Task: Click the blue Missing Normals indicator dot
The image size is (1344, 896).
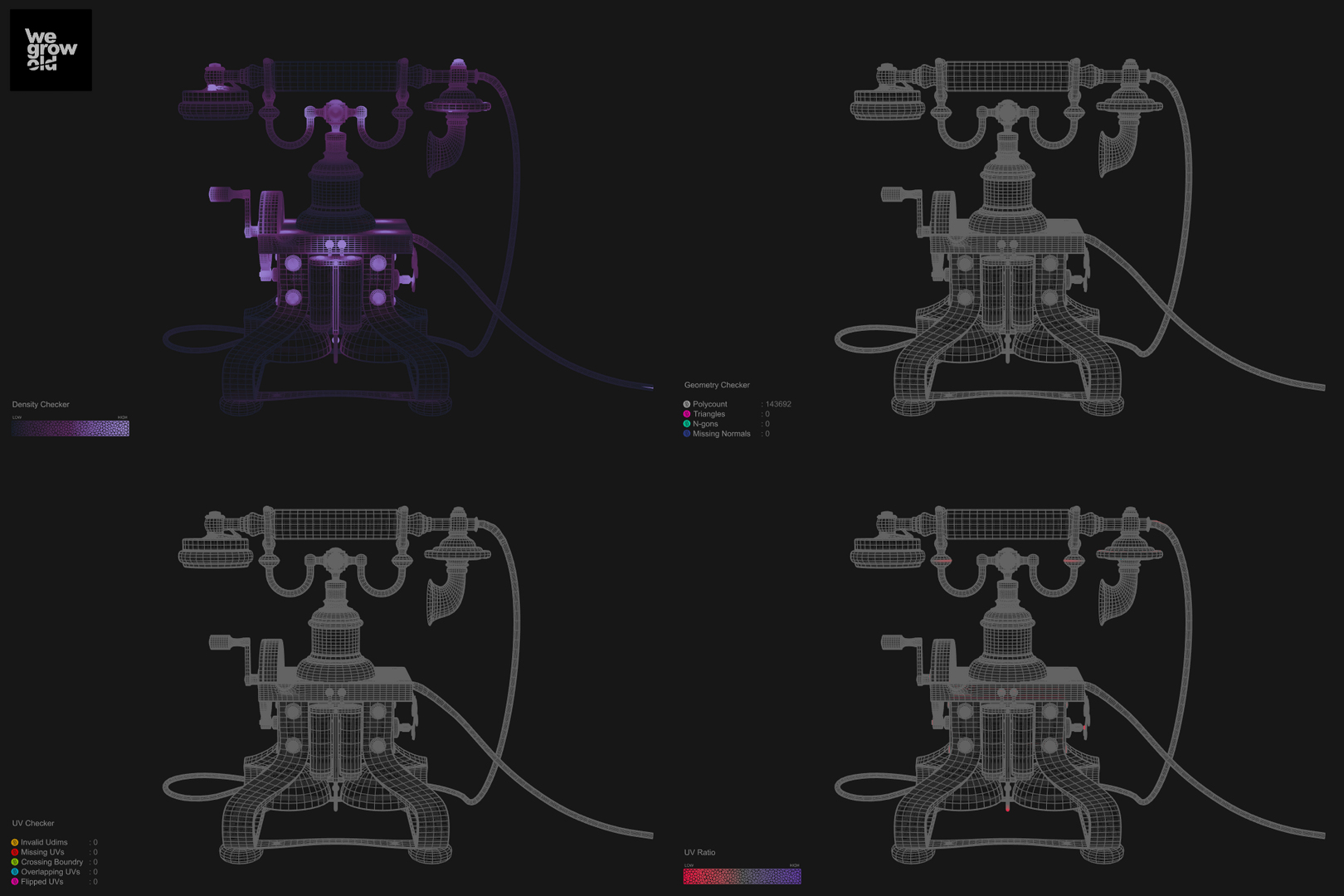Action: [686, 434]
